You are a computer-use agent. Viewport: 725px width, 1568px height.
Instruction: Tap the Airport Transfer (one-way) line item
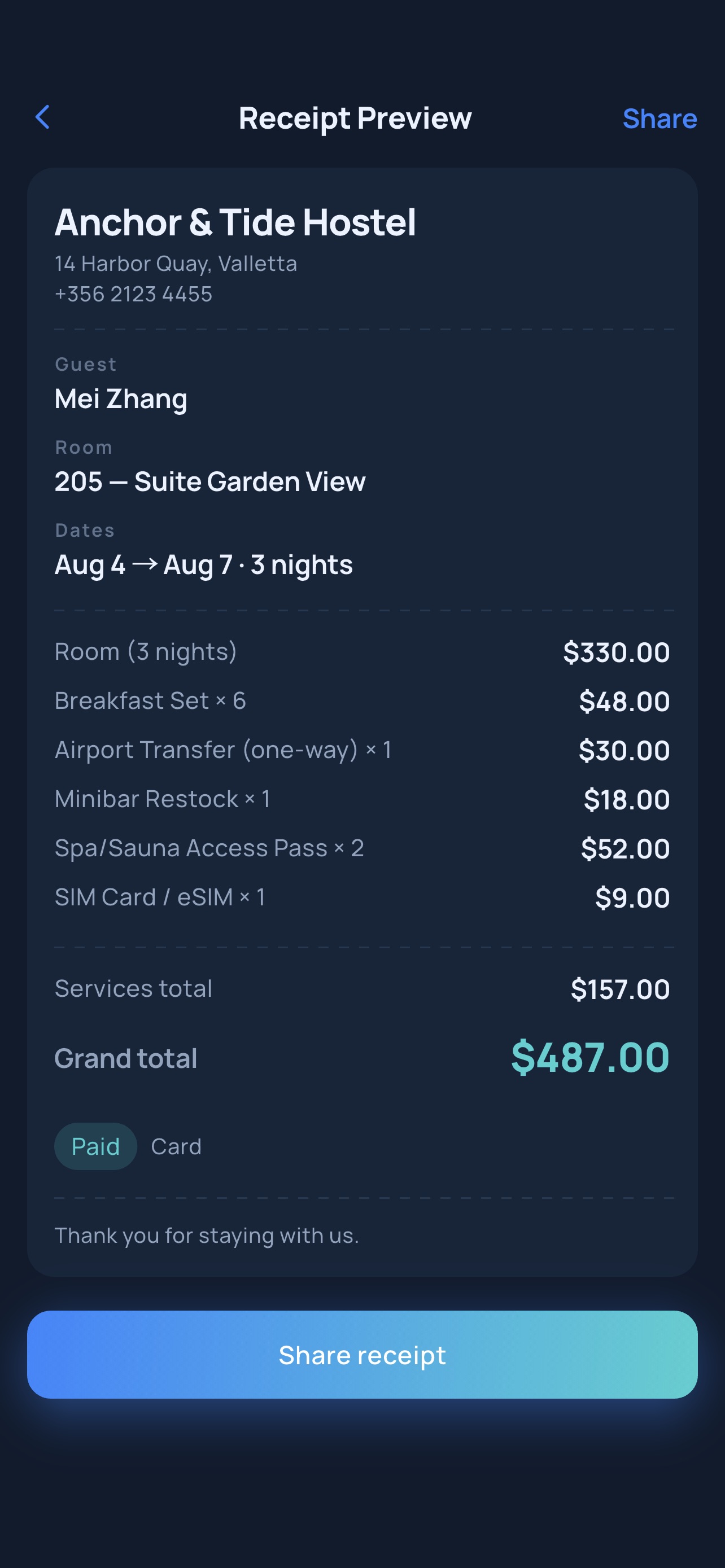(x=362, y=750)
